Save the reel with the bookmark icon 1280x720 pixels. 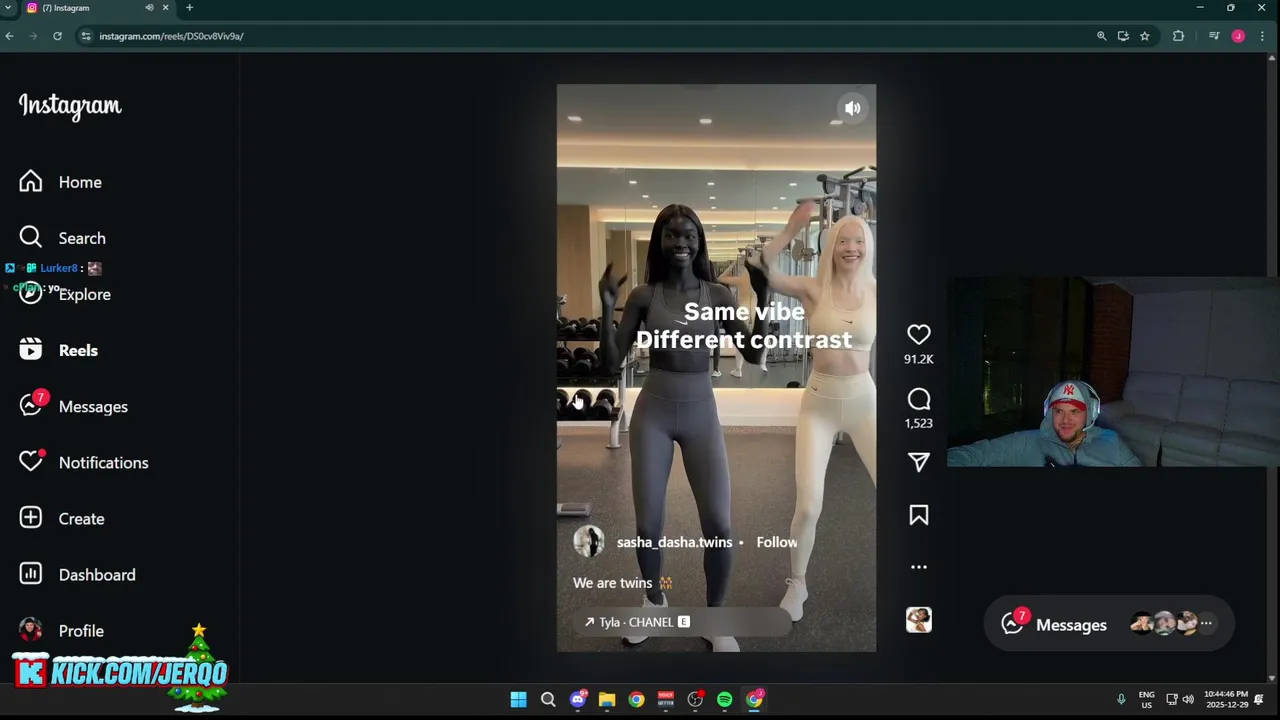pyautogui.click(x=918, y=515)
